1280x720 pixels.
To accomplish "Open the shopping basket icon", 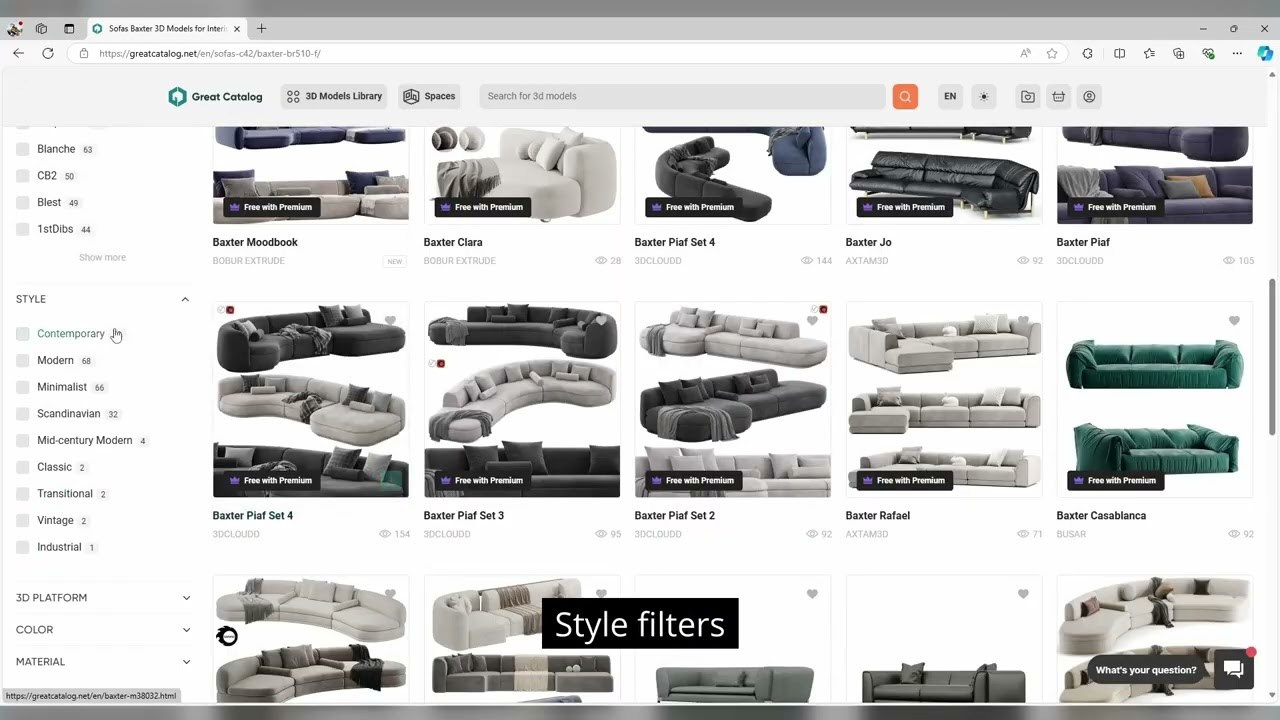I will pos(1058,97).
